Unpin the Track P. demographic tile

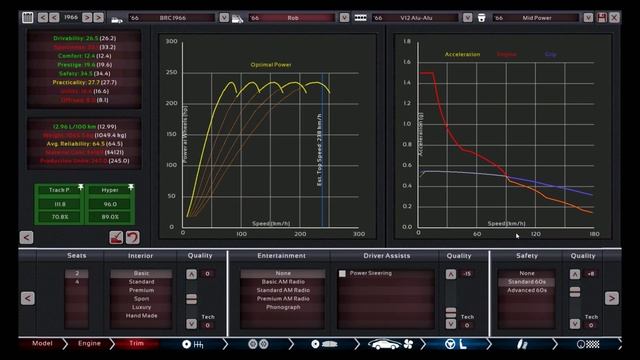coord(81,187)
